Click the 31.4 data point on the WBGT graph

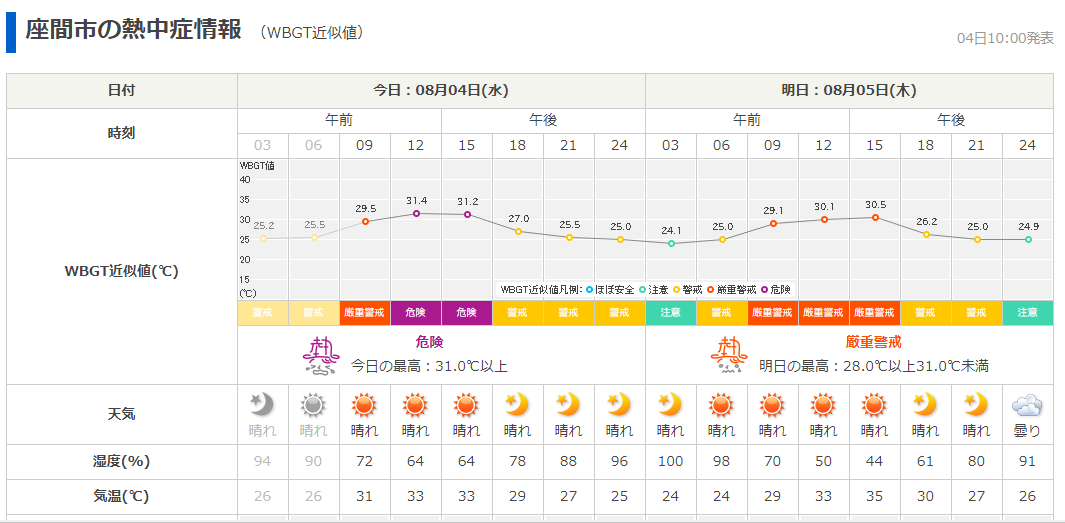[416, 213]
